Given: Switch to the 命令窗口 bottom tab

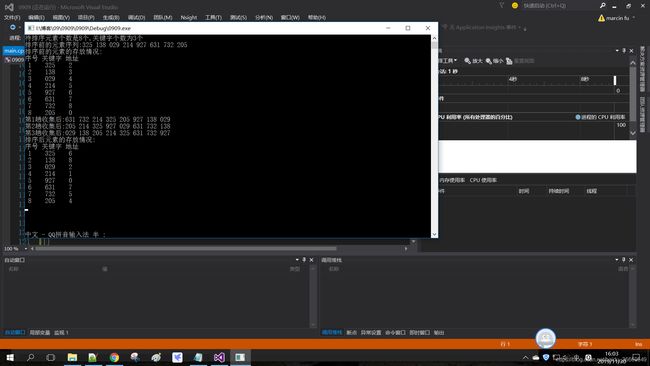Looking at the screenshot, I should tap(395, 332).
